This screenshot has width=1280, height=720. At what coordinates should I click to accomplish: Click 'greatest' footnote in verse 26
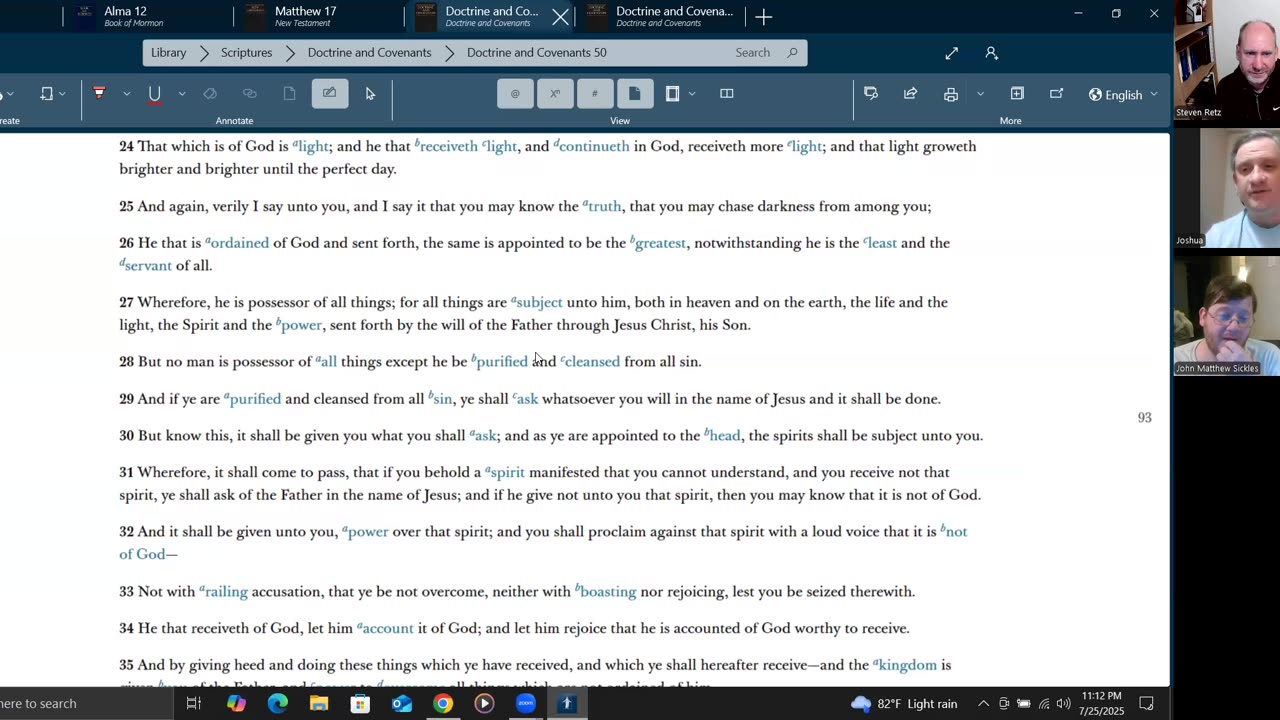click(x=658, y=243)
